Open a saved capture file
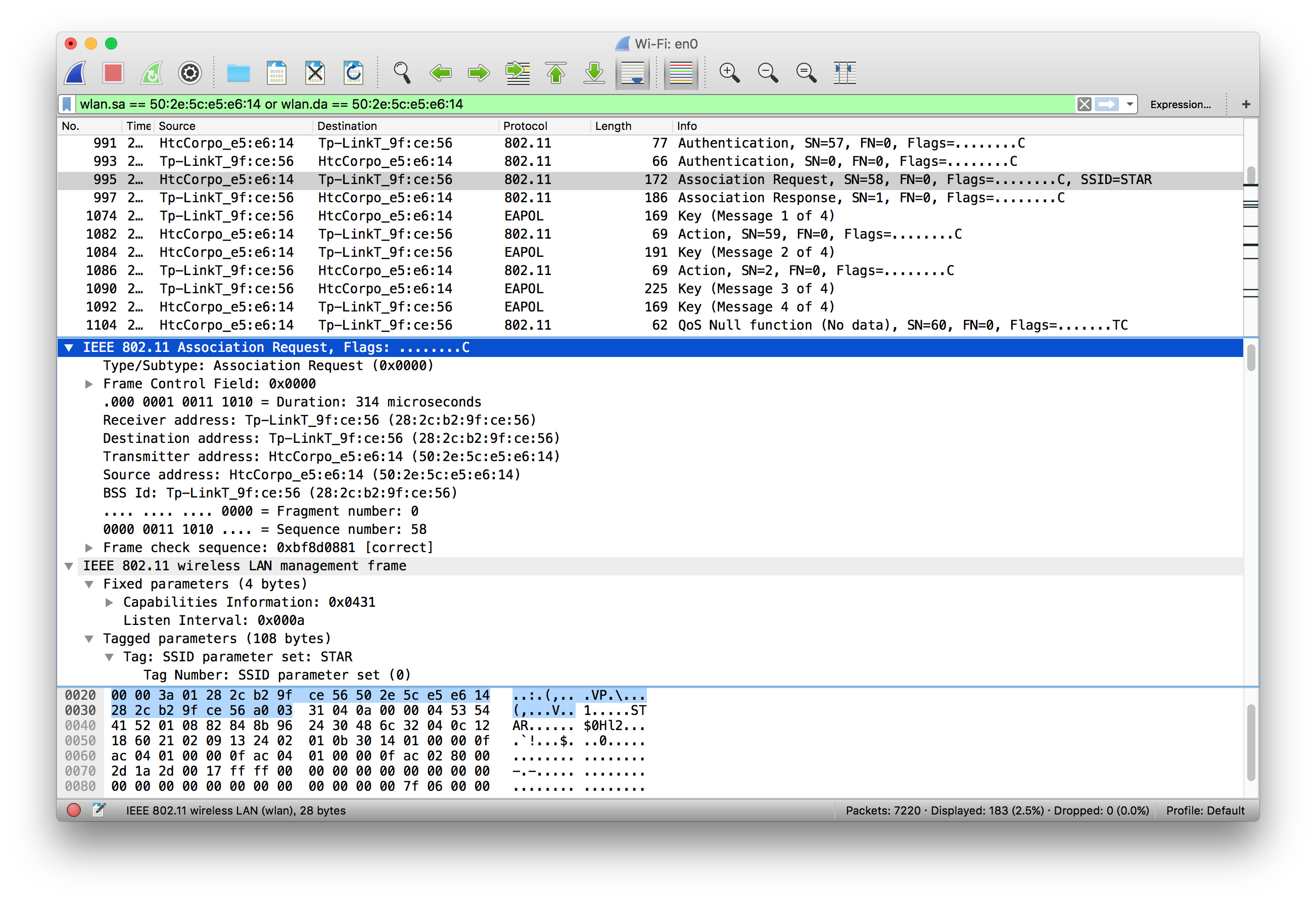This screenshot has width=1316, height=902. [x=239, y=72]
